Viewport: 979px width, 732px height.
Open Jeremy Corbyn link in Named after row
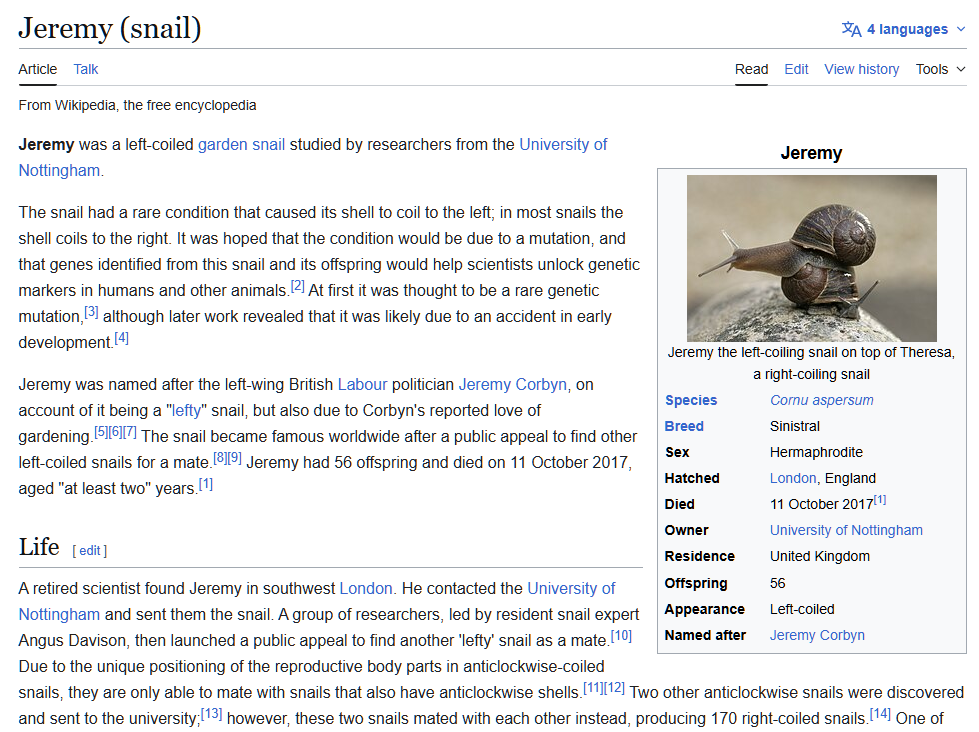817,635
